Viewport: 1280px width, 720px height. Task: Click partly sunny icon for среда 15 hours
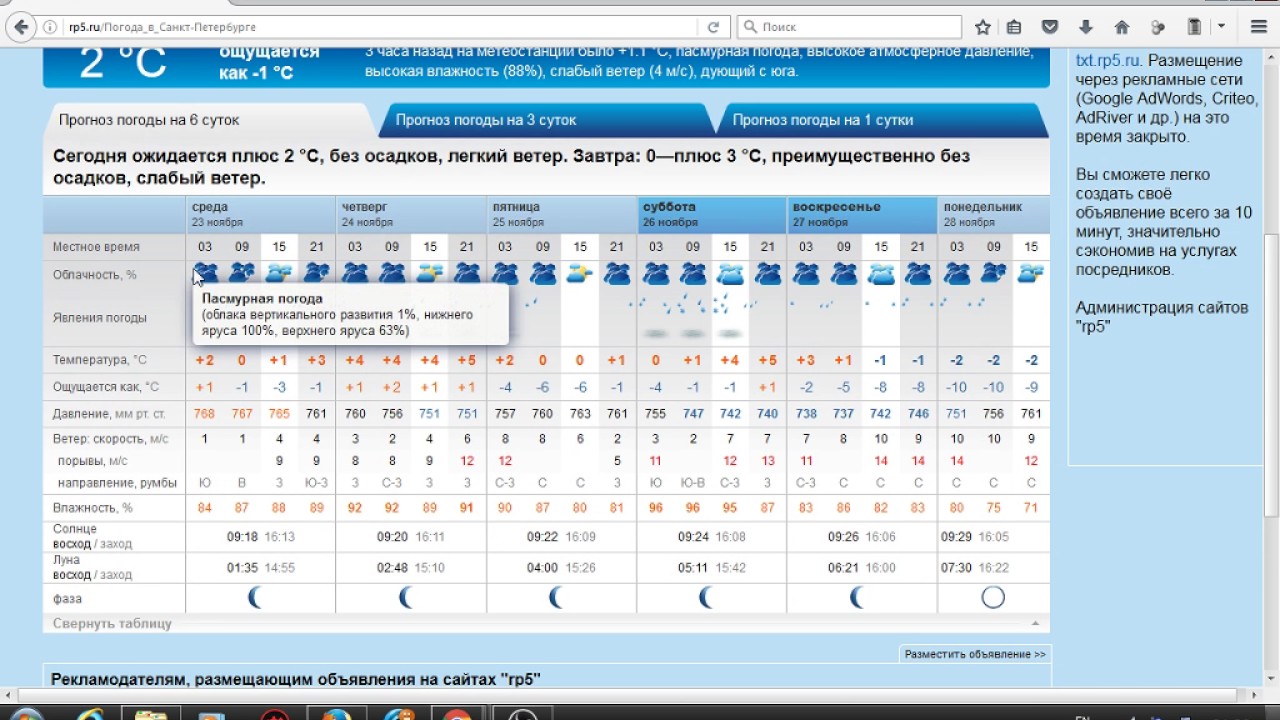pyautogui.click(x=279, y=273)
